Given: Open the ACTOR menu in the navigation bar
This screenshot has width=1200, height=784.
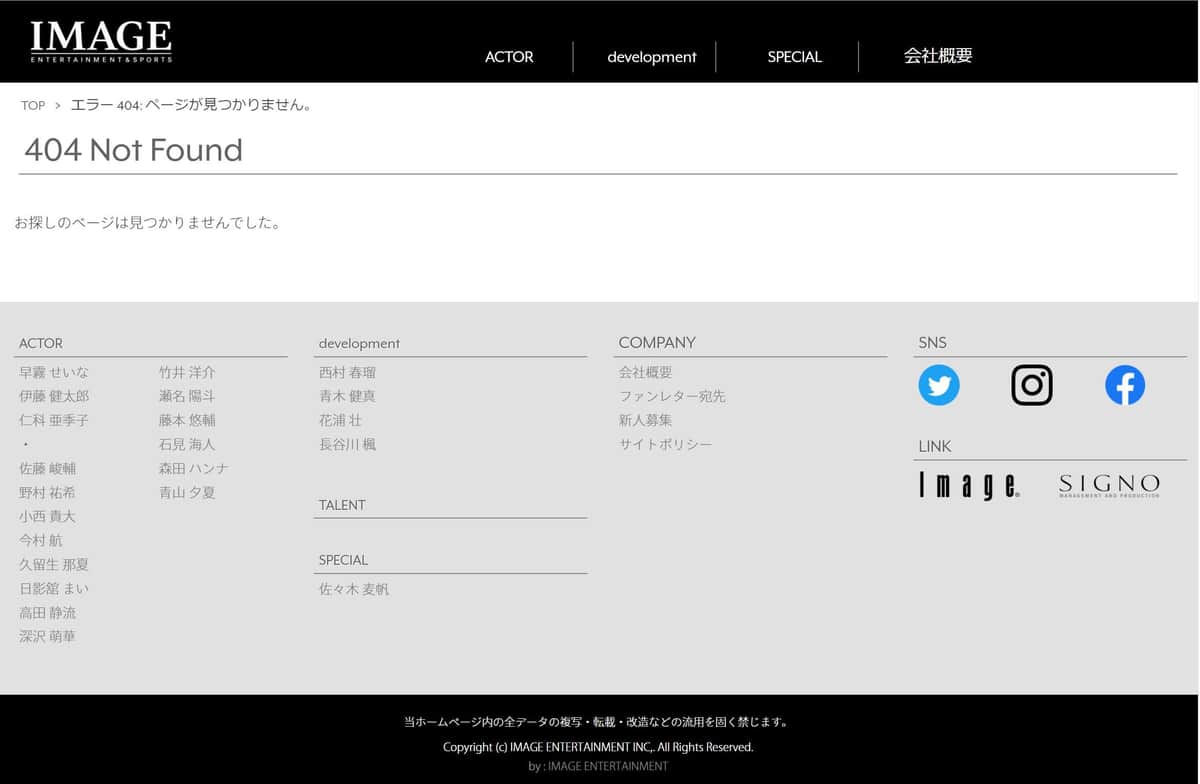Looking at the screenshot, I should click(508, 57).
